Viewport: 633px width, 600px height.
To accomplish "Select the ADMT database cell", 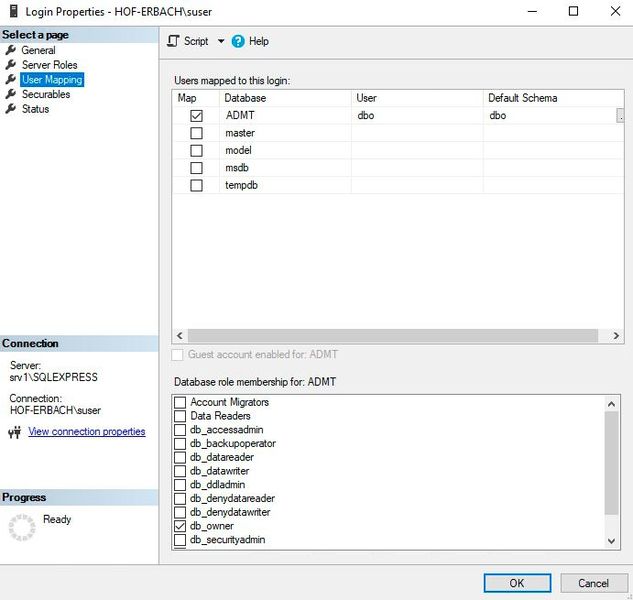I will (285, 115).
